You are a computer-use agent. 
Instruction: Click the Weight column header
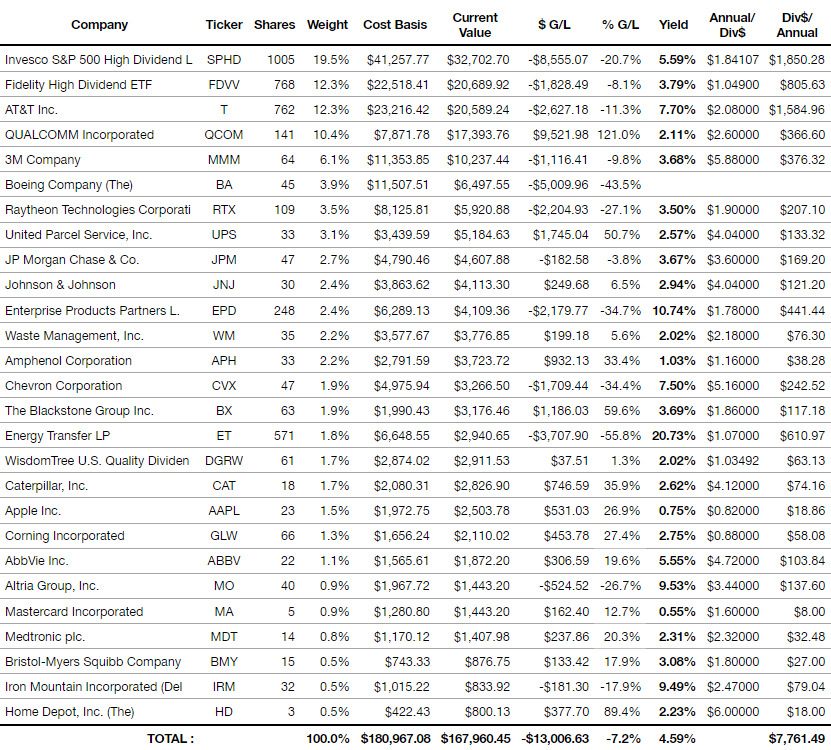tap(327, 25)
